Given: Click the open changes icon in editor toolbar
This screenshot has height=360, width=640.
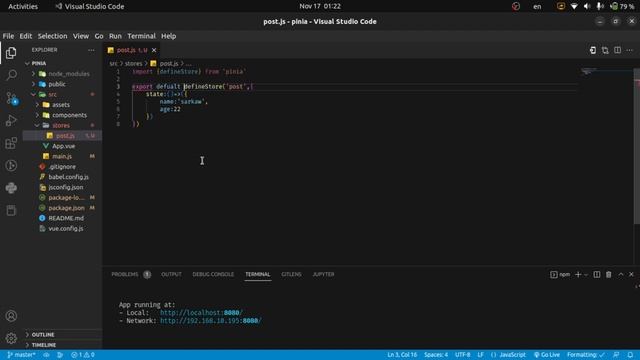Looking at the screenshot, I should click(593, 50).
